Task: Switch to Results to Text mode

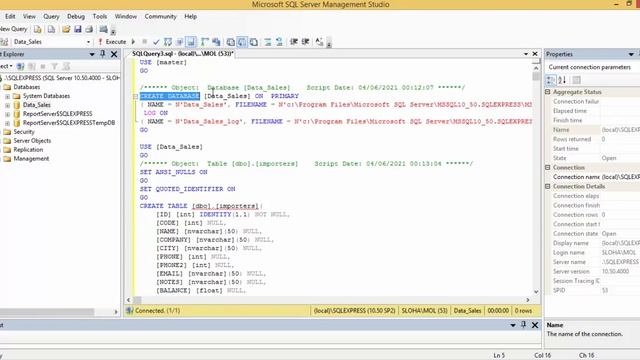Action: point(231,42)
